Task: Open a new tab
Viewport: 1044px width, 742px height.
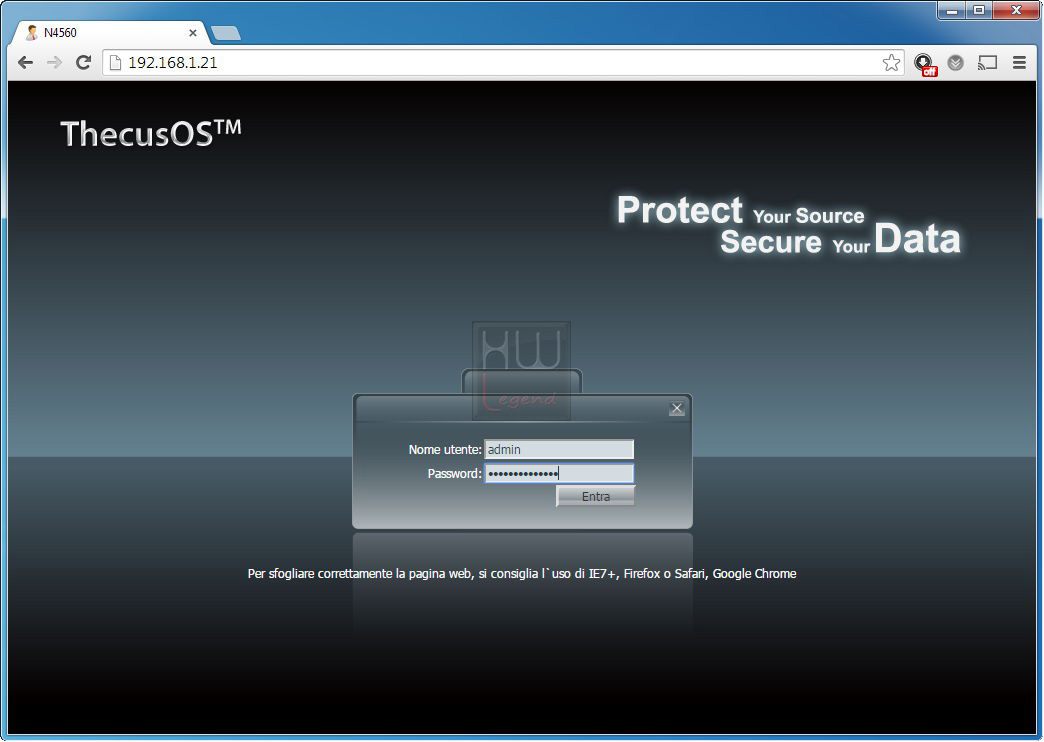Action: coord(226,33)
